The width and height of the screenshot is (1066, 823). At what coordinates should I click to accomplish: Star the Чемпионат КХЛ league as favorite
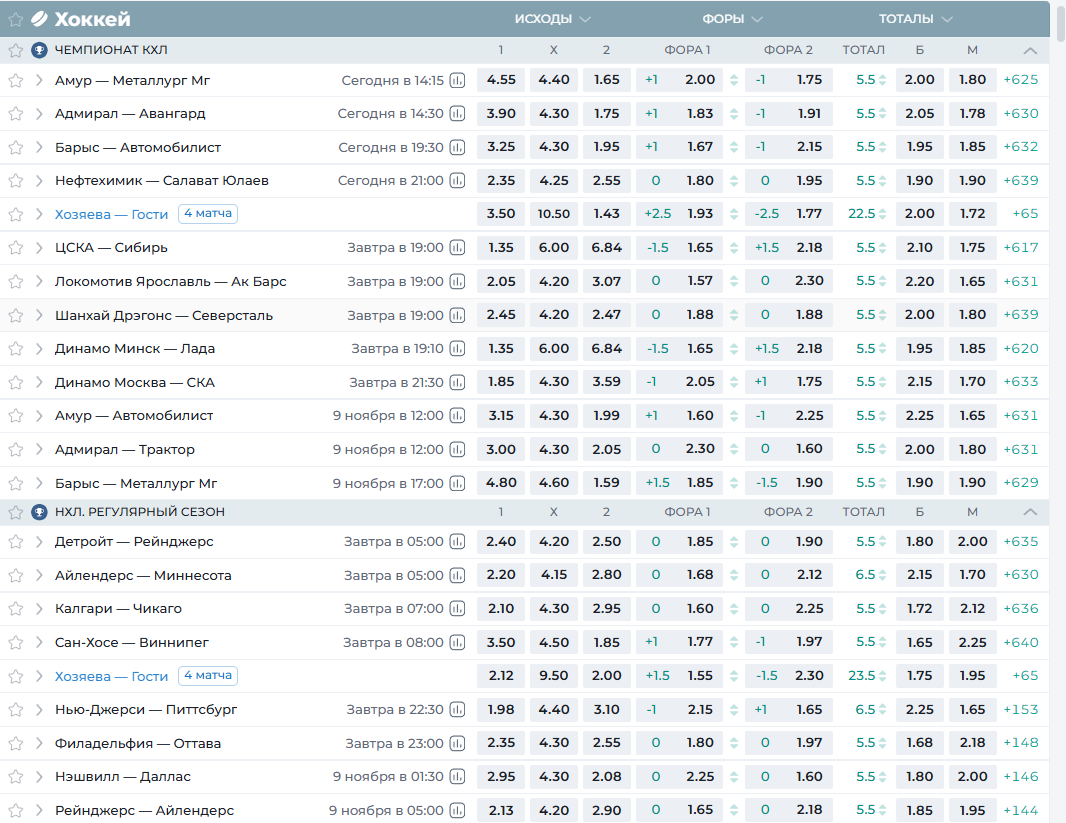pyautogui.click(x=15, y=50)
